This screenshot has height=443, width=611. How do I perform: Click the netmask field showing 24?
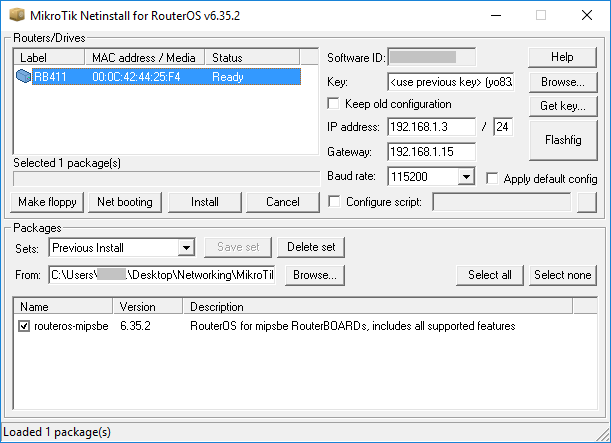tap(503, 127)
